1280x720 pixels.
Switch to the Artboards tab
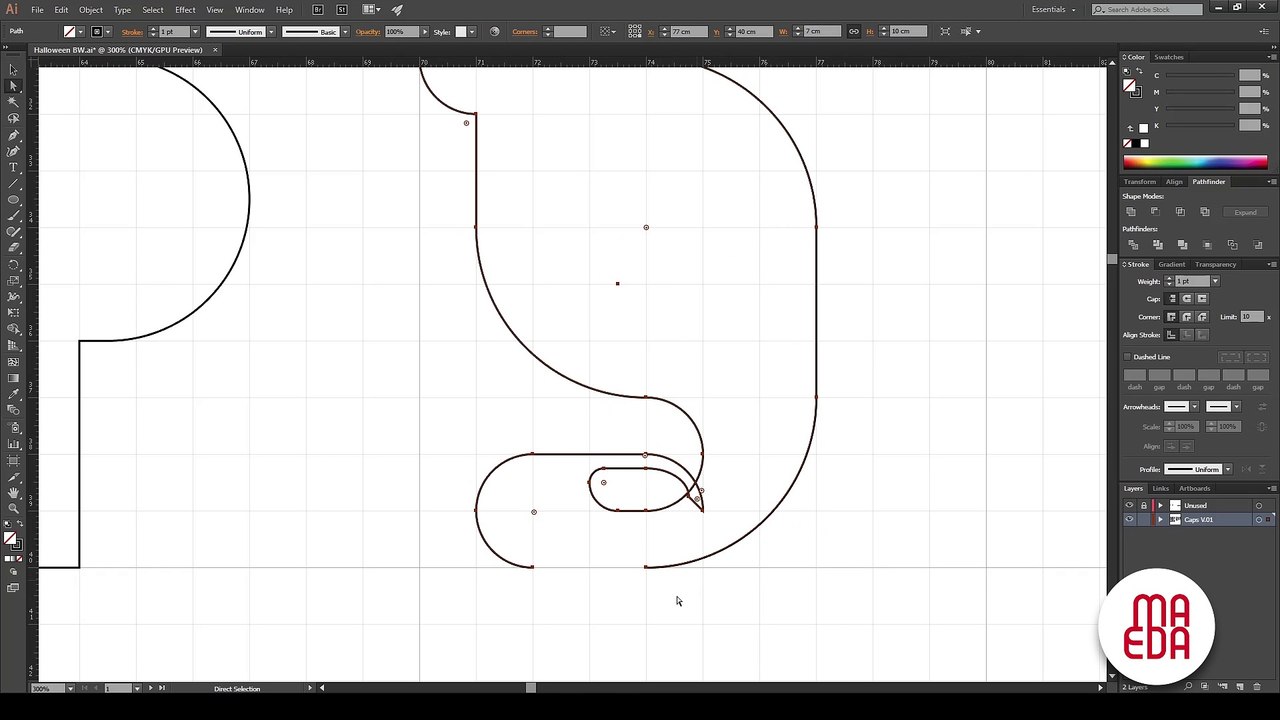click(x=1194, y=488)
